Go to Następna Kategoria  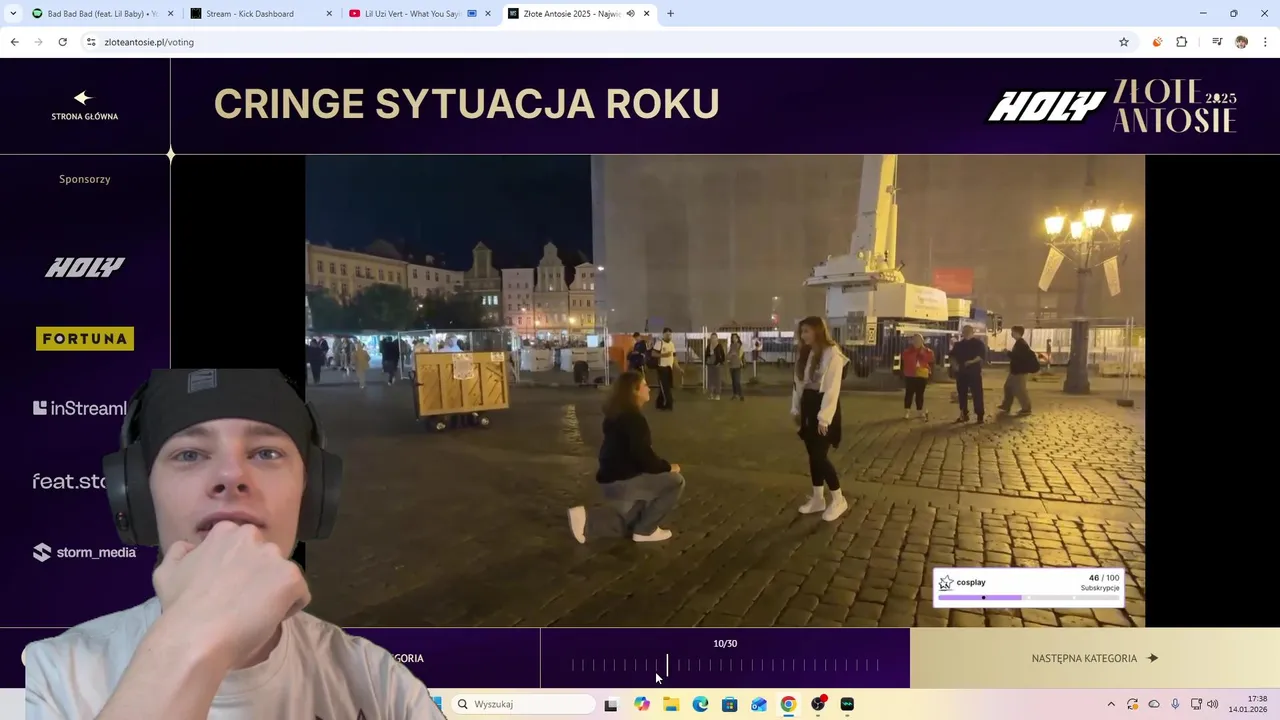1094,658
